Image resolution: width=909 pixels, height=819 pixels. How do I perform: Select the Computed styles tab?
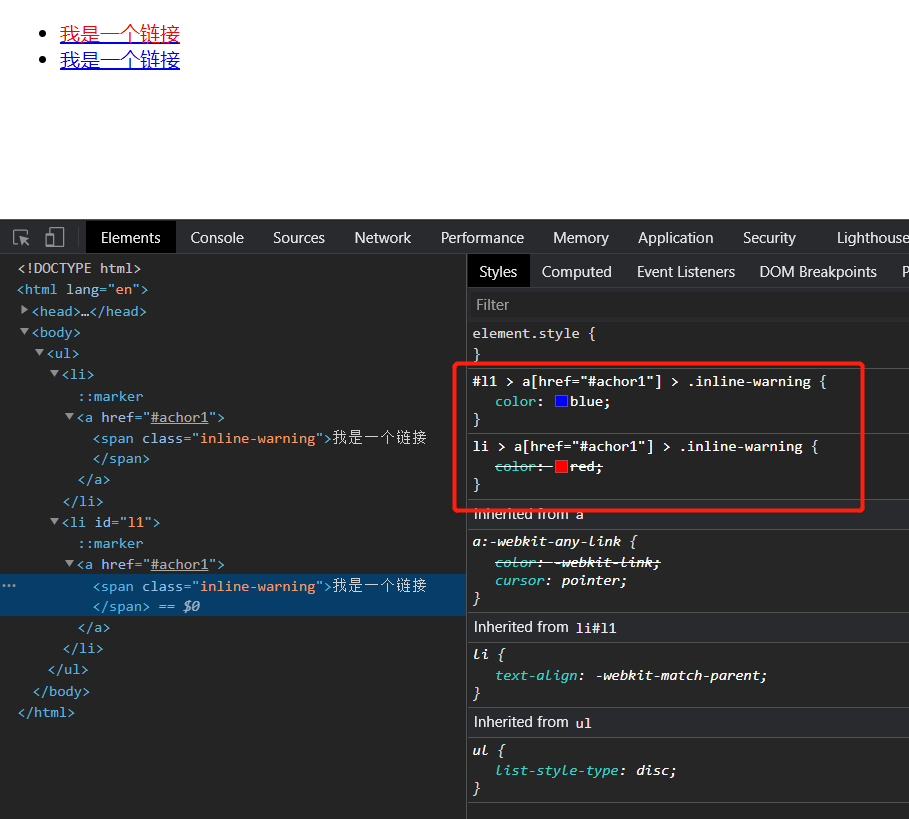(x=576, y=272)
